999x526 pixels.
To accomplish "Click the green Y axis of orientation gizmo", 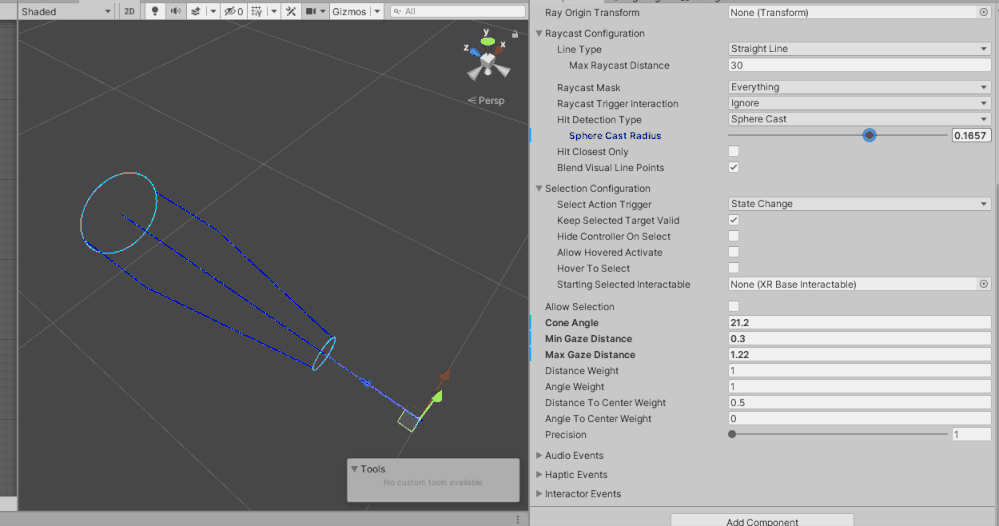I will pos(487,41).
